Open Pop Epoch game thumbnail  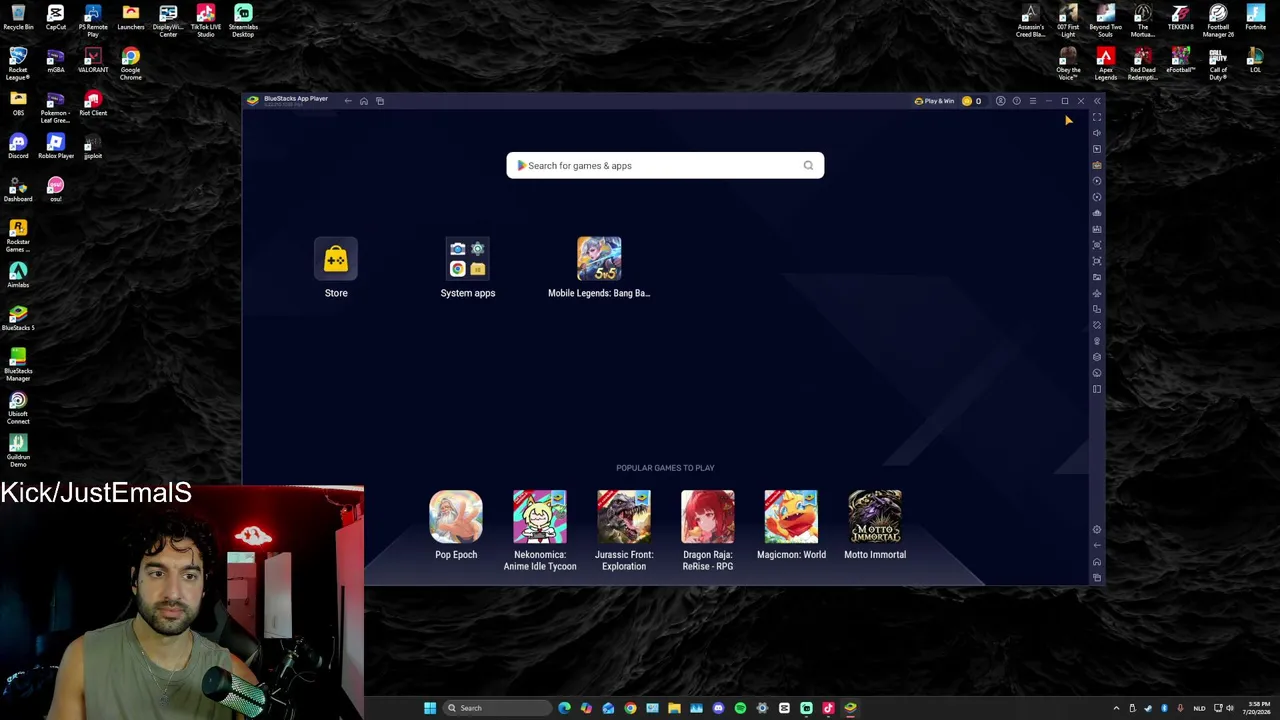(x=456, y=516)
